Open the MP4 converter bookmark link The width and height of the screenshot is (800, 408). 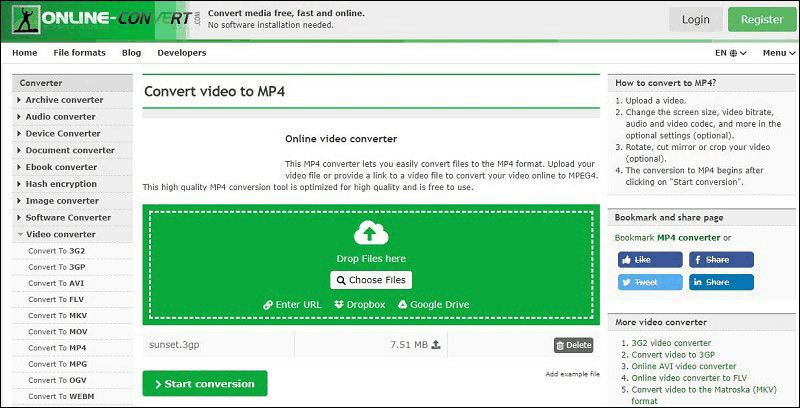tap(689, 238)
